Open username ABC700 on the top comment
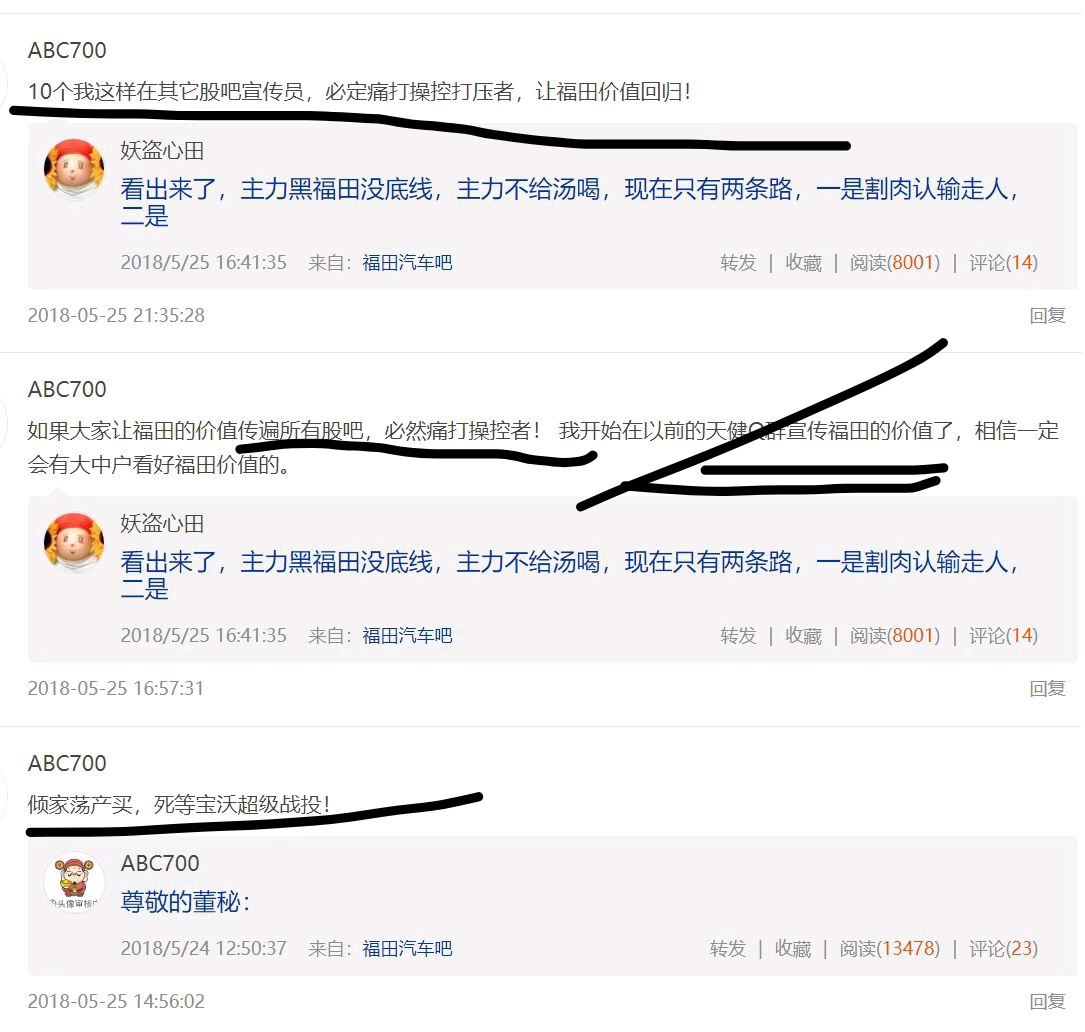The image size is (1085, 1032). (67, 51)
